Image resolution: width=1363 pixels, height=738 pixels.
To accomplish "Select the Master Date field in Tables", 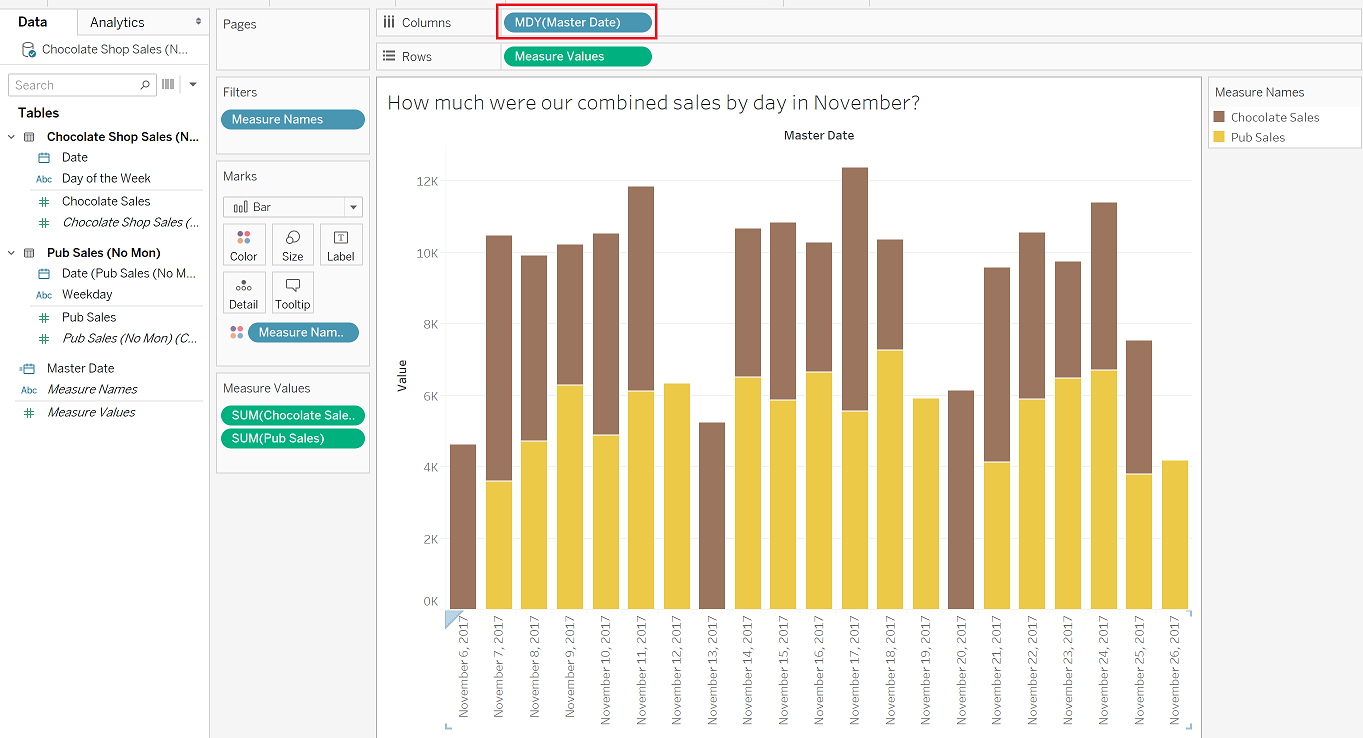I will 80,368.
